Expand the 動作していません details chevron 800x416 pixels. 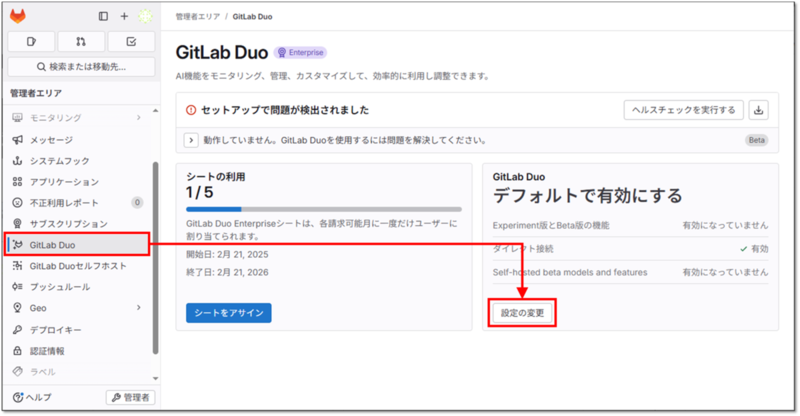click(x=191, y=140)
